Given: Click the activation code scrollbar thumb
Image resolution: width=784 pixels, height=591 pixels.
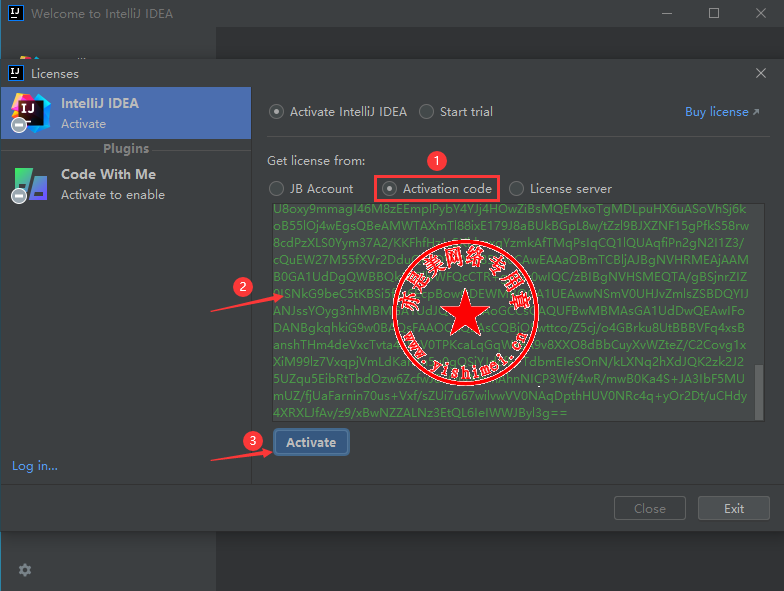Looking at the screenshot, I should 758,392.
